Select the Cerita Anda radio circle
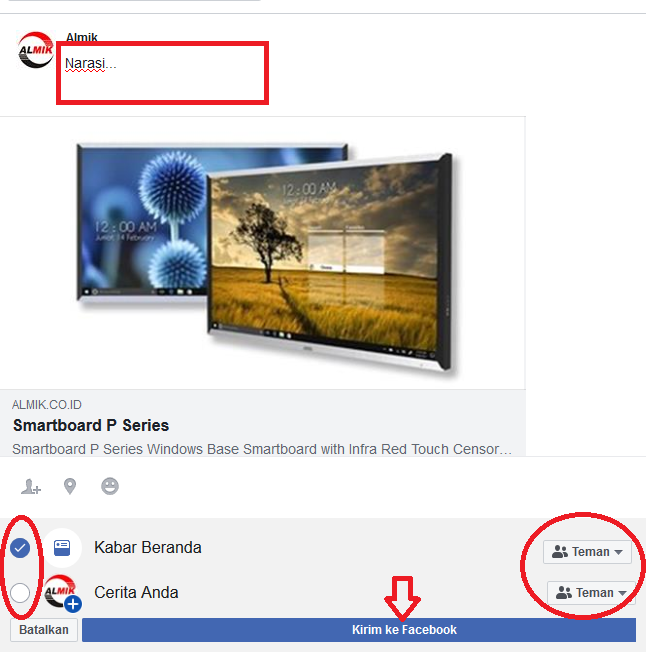This screenshot has width=646, height=652. pos(20,593)
